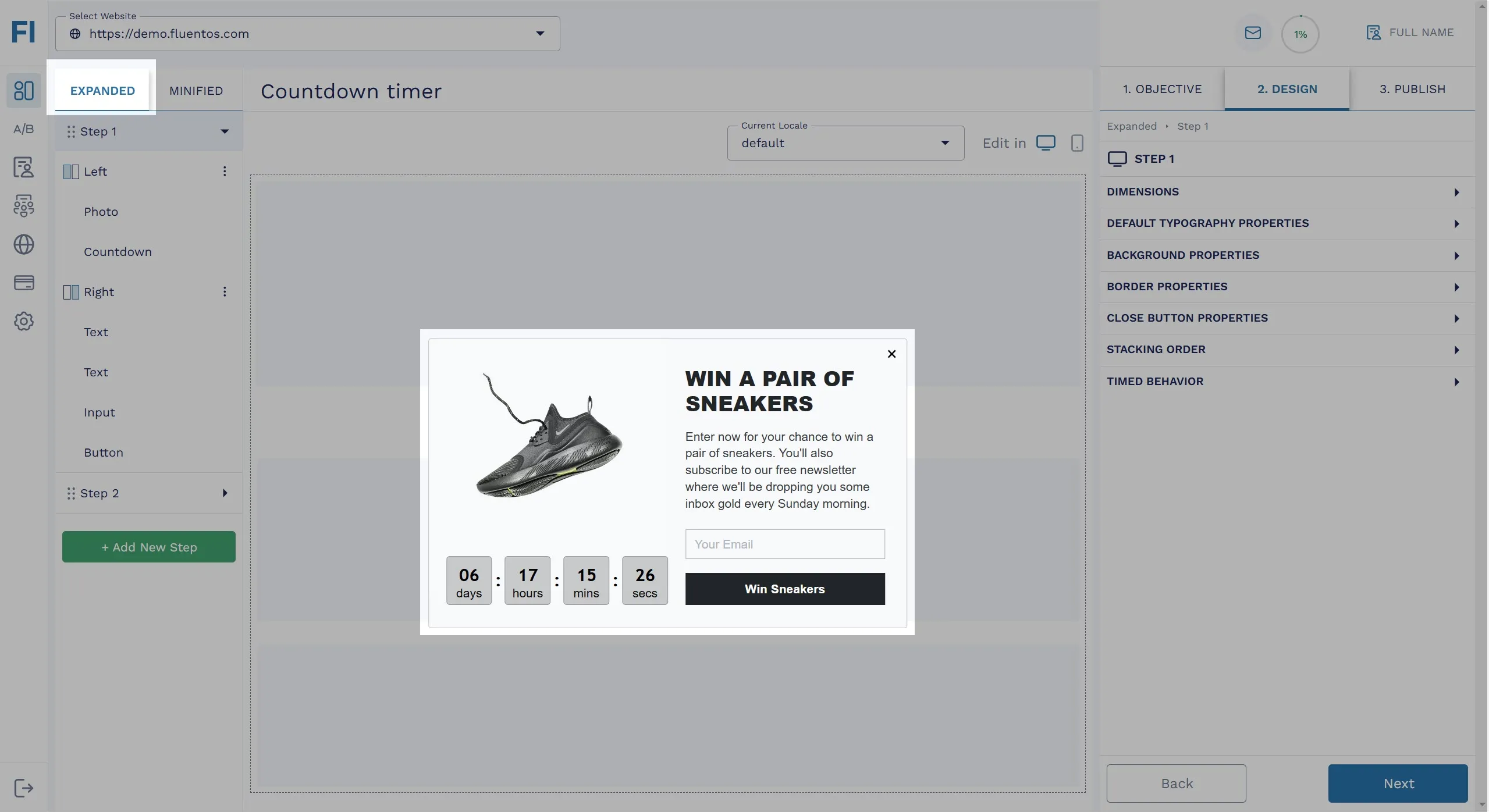Go to the 1. OBJECTIVE tab
Image resolution: width=1489 pixels, height=812 pixels.
click(1162, 89)
